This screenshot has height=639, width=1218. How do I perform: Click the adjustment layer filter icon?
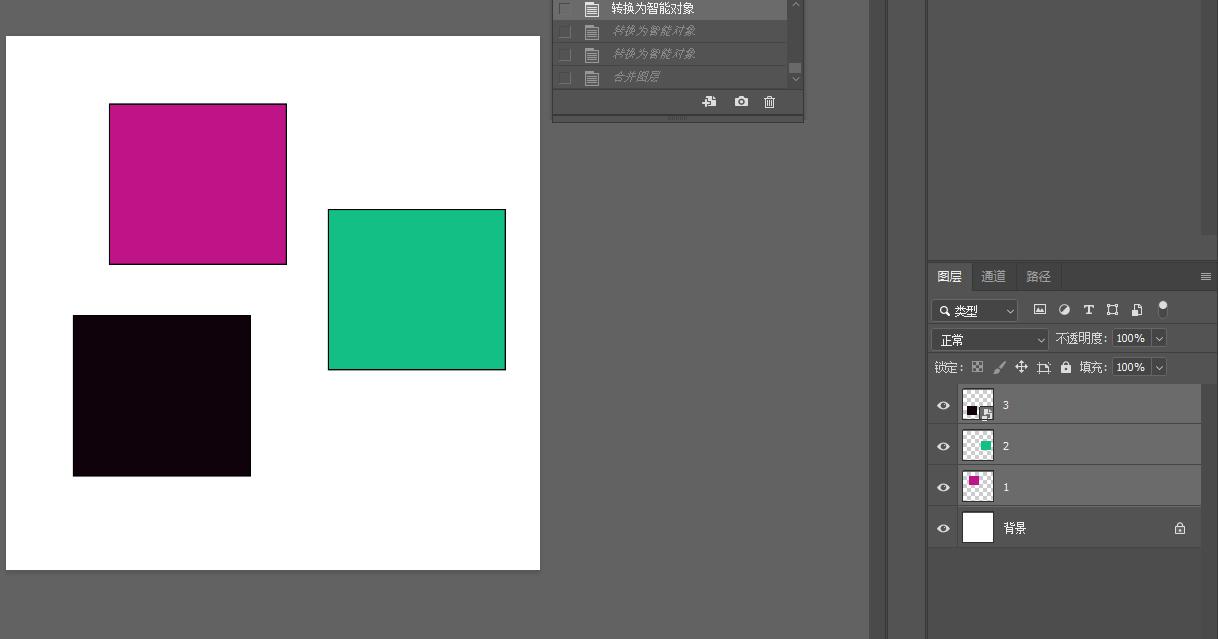pyautogui.click(x=1064, y=310)
